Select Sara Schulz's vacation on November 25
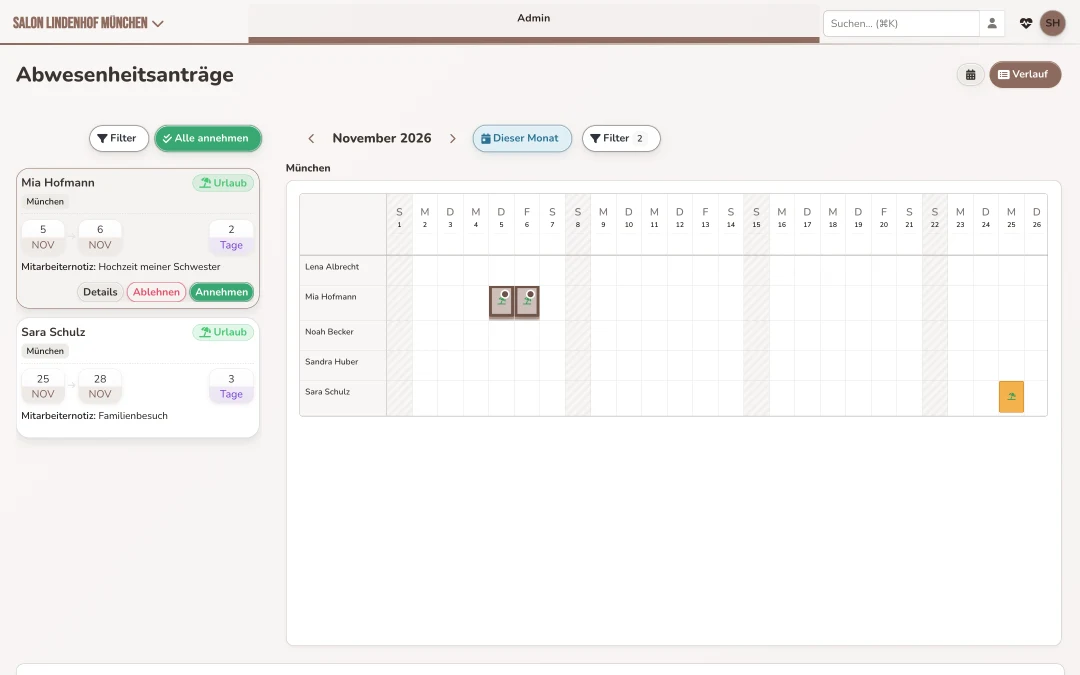The width and height of the screenshot is (1080, 675). (1011, 397)
